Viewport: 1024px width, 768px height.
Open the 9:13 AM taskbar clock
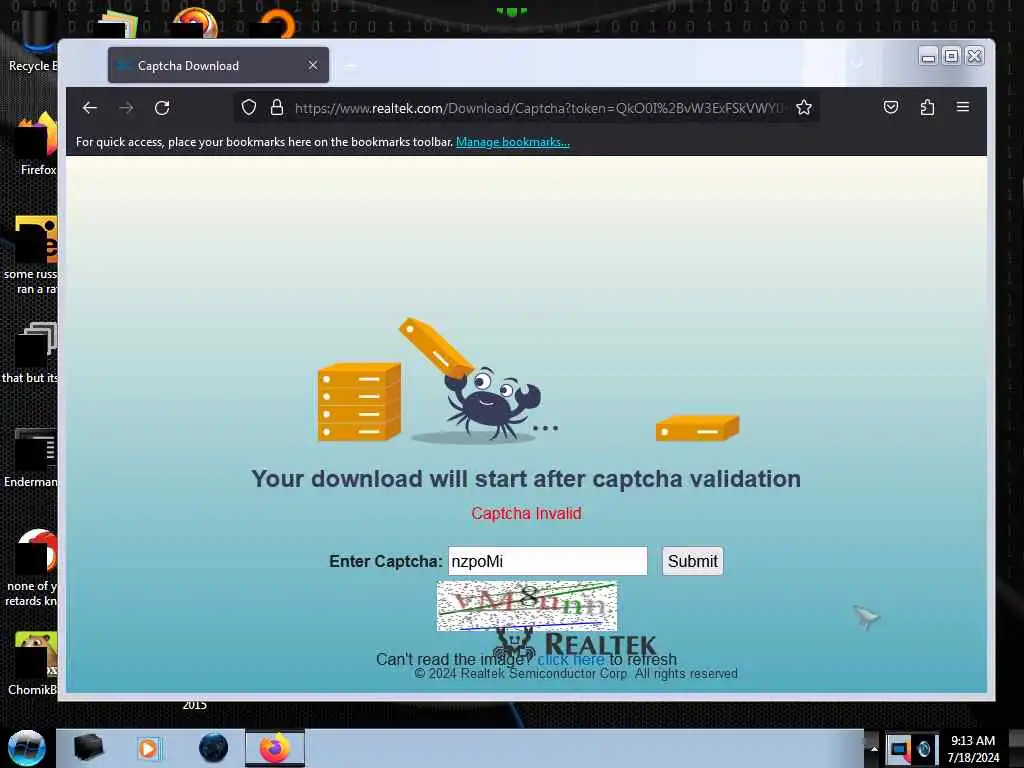(973, 748)
